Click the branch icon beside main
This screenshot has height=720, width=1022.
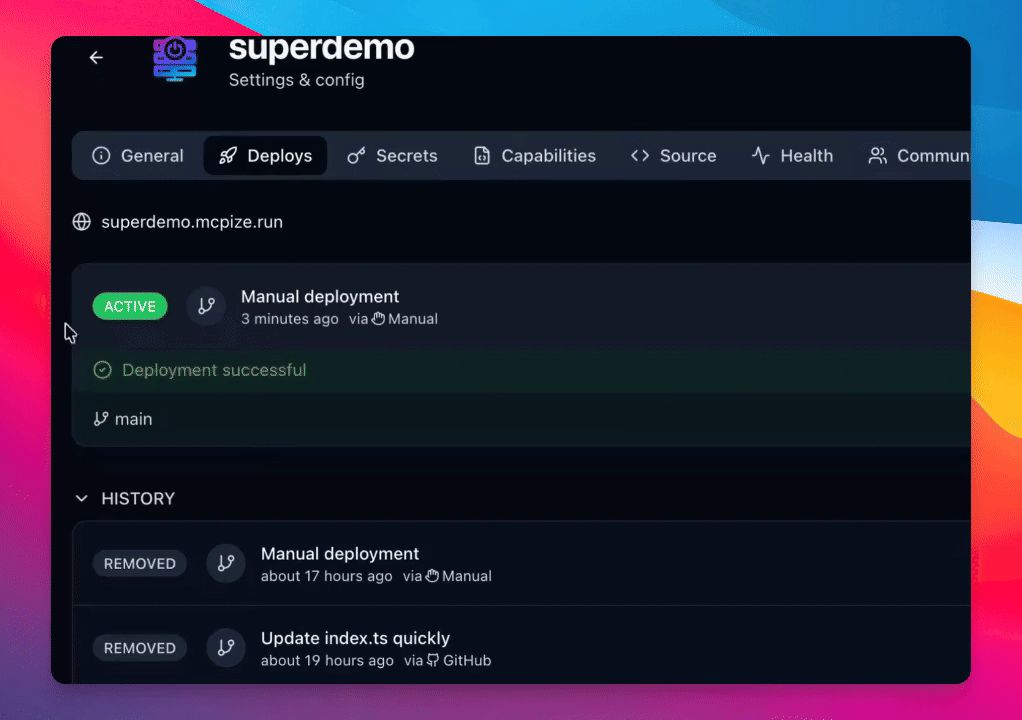(x=101, y=419)
